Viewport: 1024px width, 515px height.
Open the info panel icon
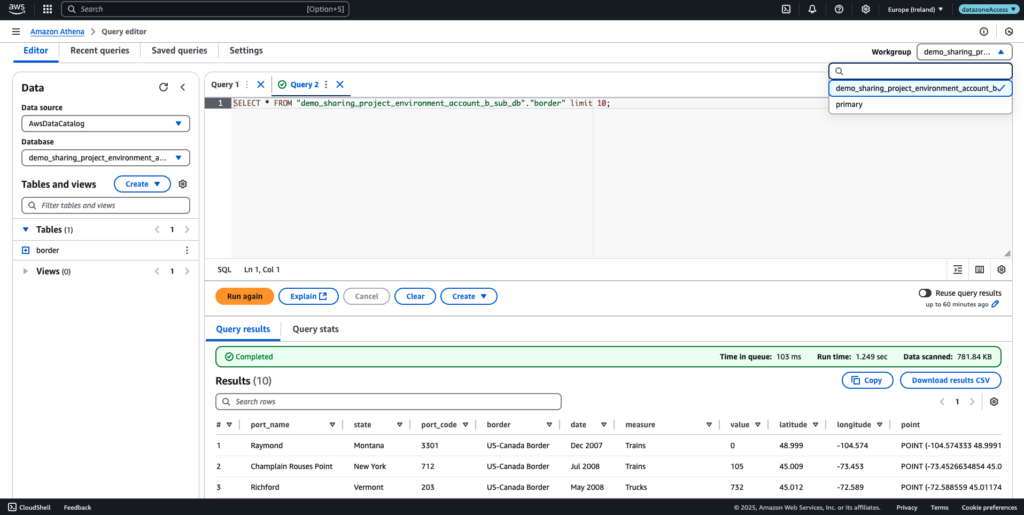[x=984, y=31]
